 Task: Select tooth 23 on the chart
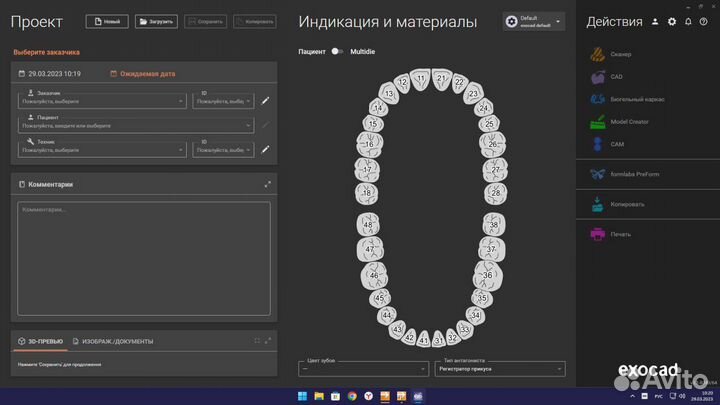coord(473,94)
